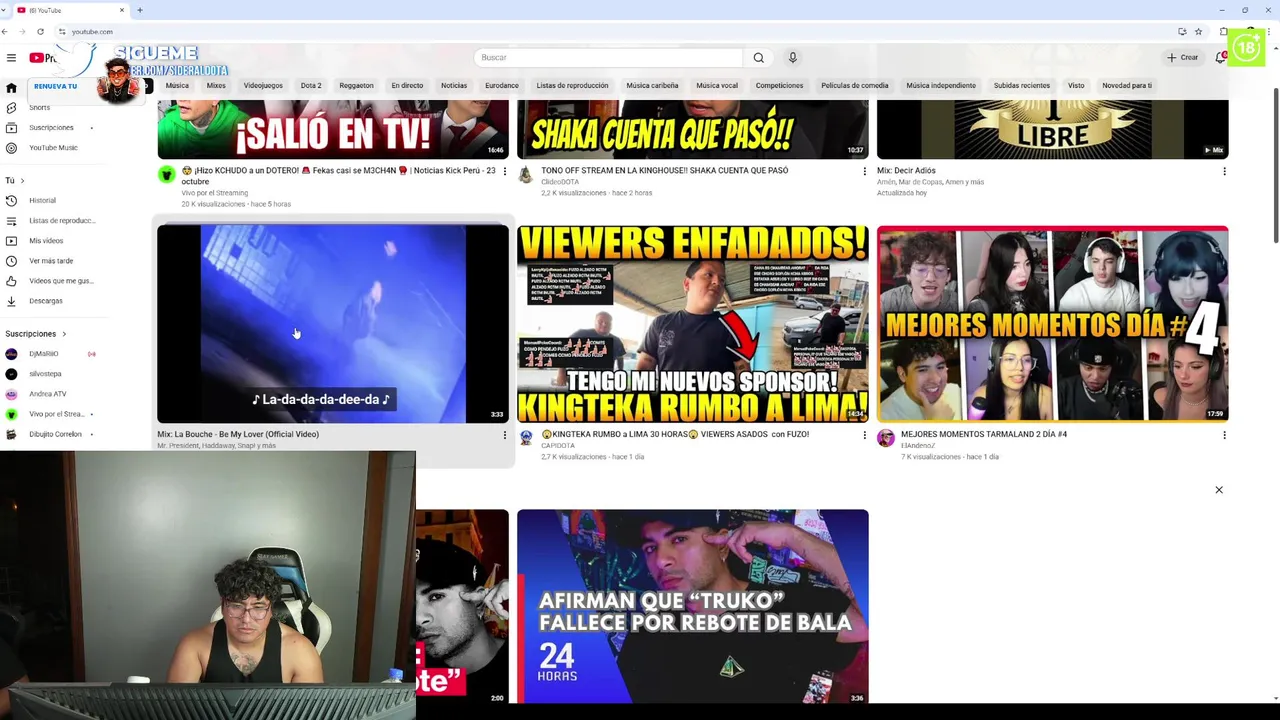Open options menu for Salió en TV video

[x=504, y=171]
